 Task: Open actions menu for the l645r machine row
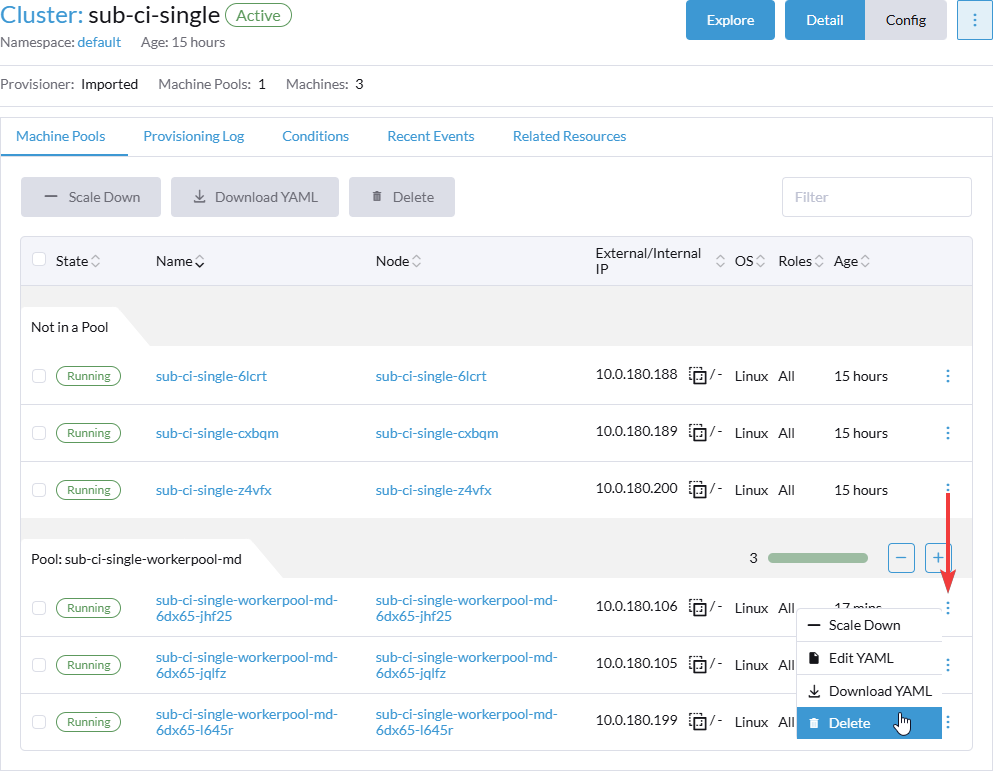pos(948,722)
